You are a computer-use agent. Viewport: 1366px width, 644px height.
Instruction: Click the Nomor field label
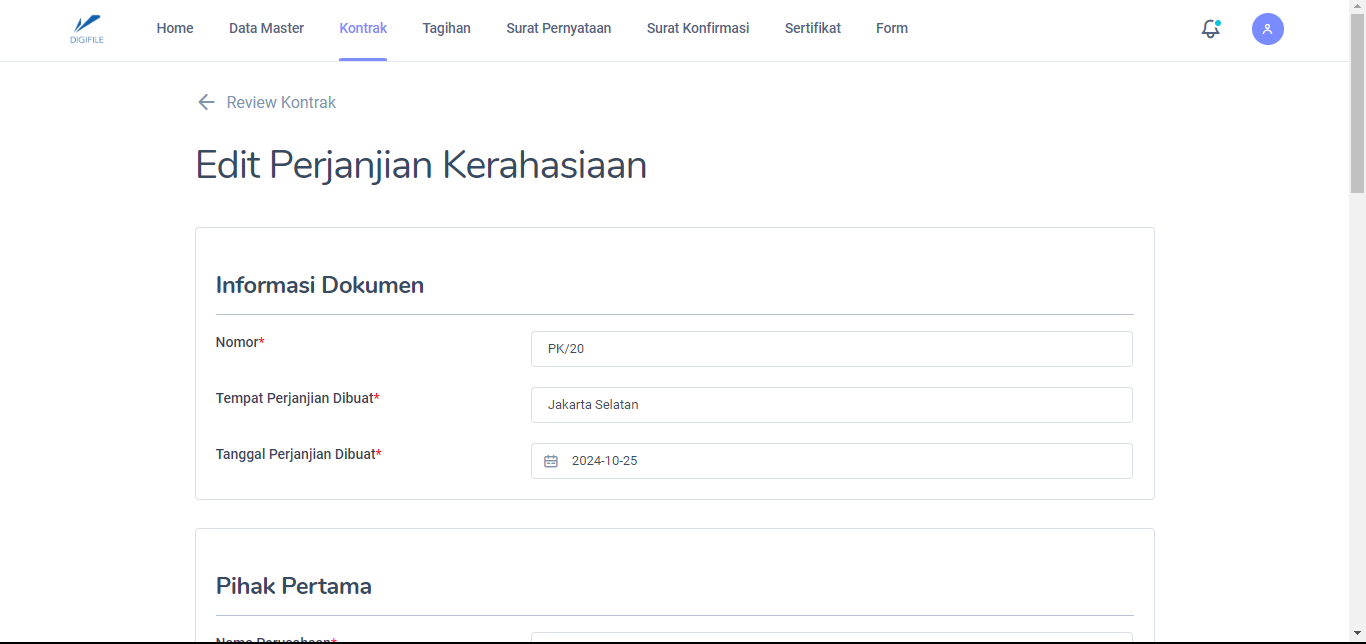click(x=238, y=342)
